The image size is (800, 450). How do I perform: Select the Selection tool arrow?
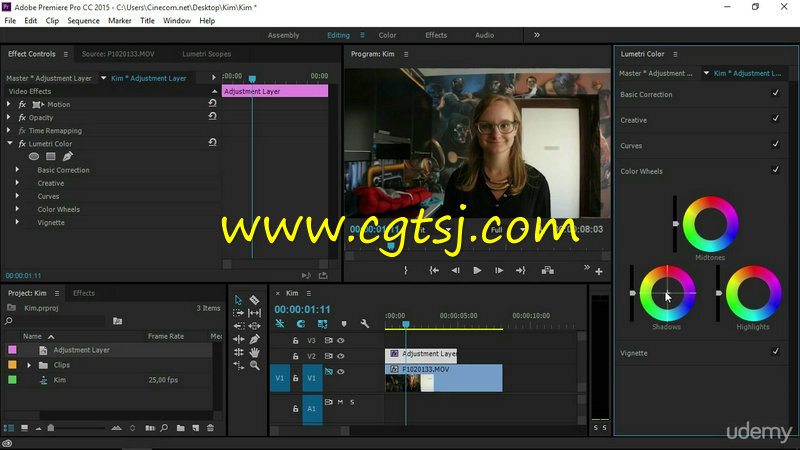click(x=238, y=300)
